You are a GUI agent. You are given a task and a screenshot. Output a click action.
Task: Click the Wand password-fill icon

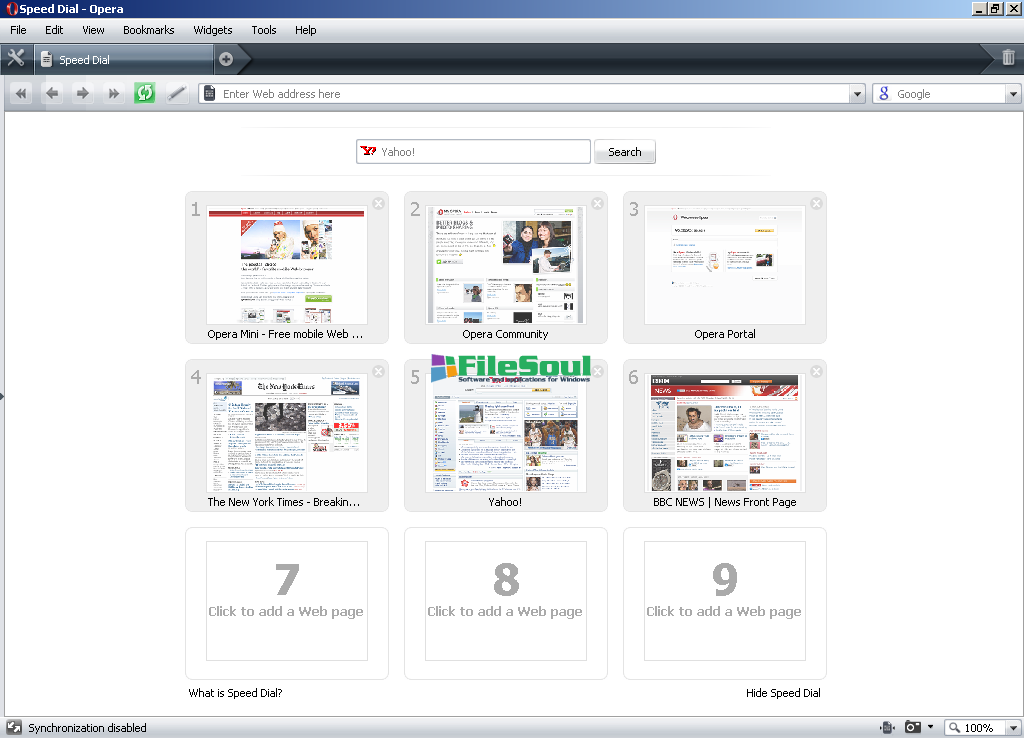pyautogui.click(x=176, y=93)
